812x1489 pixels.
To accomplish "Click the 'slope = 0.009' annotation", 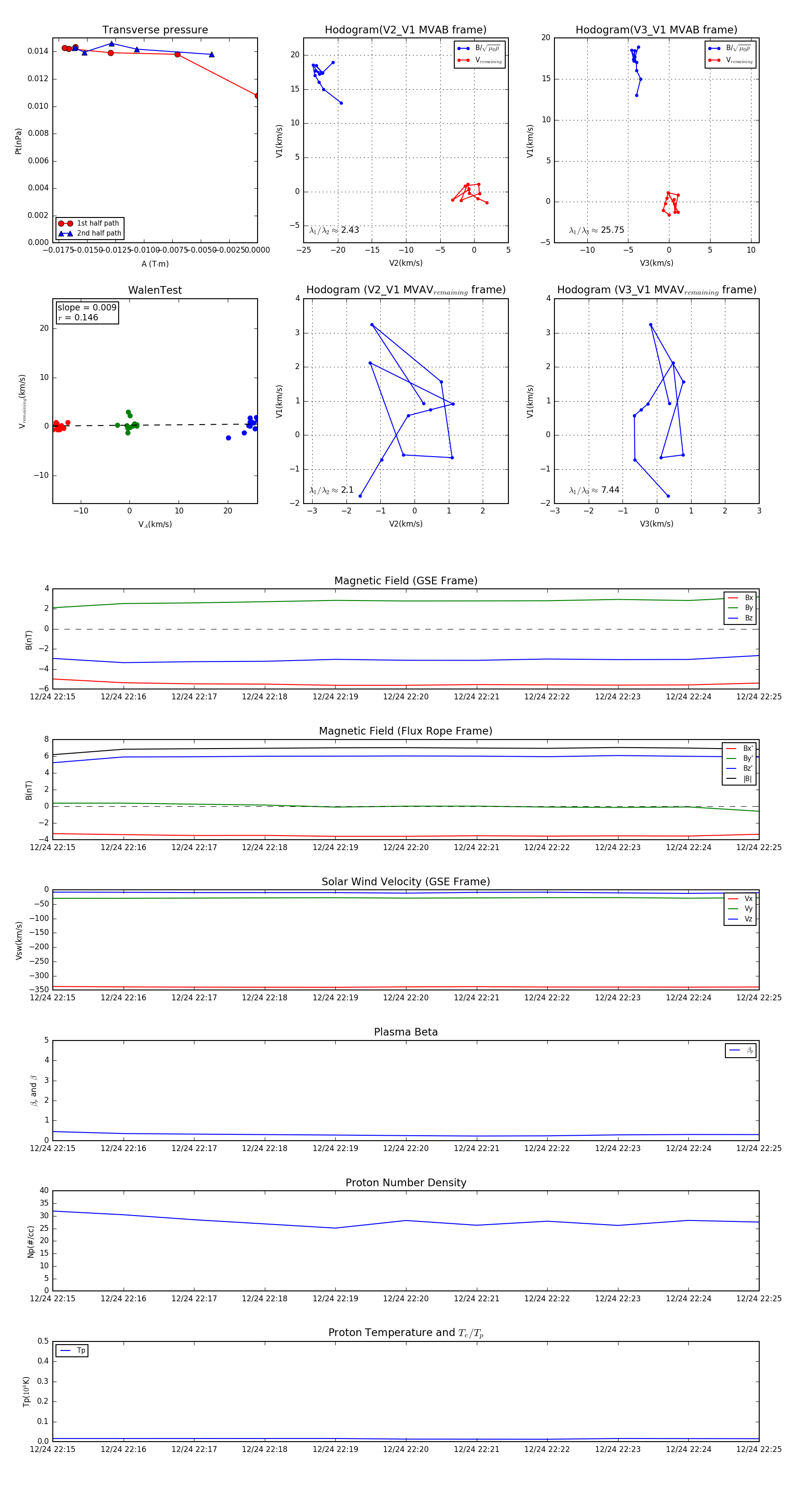I will [x=87, y=308].
